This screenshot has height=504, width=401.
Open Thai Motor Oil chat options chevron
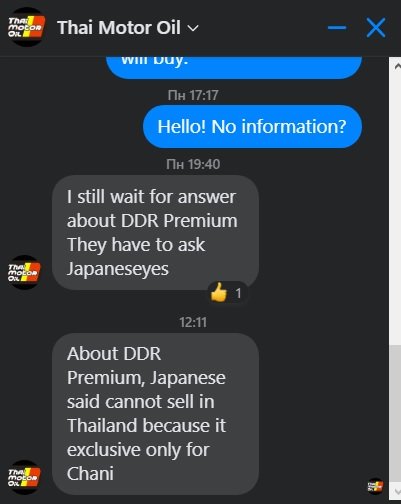click(193, 28)
